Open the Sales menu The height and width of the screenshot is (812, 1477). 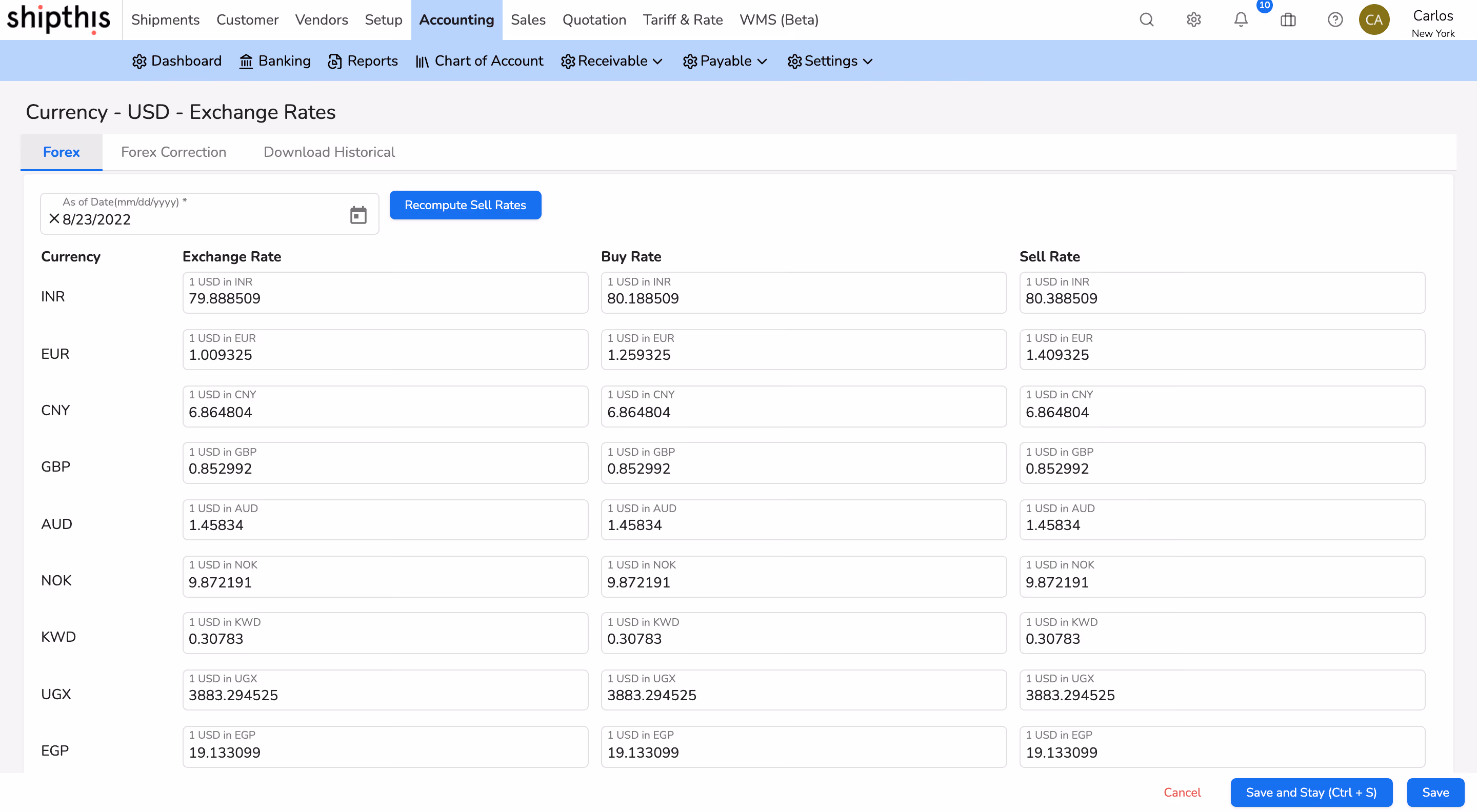point(528,19)
